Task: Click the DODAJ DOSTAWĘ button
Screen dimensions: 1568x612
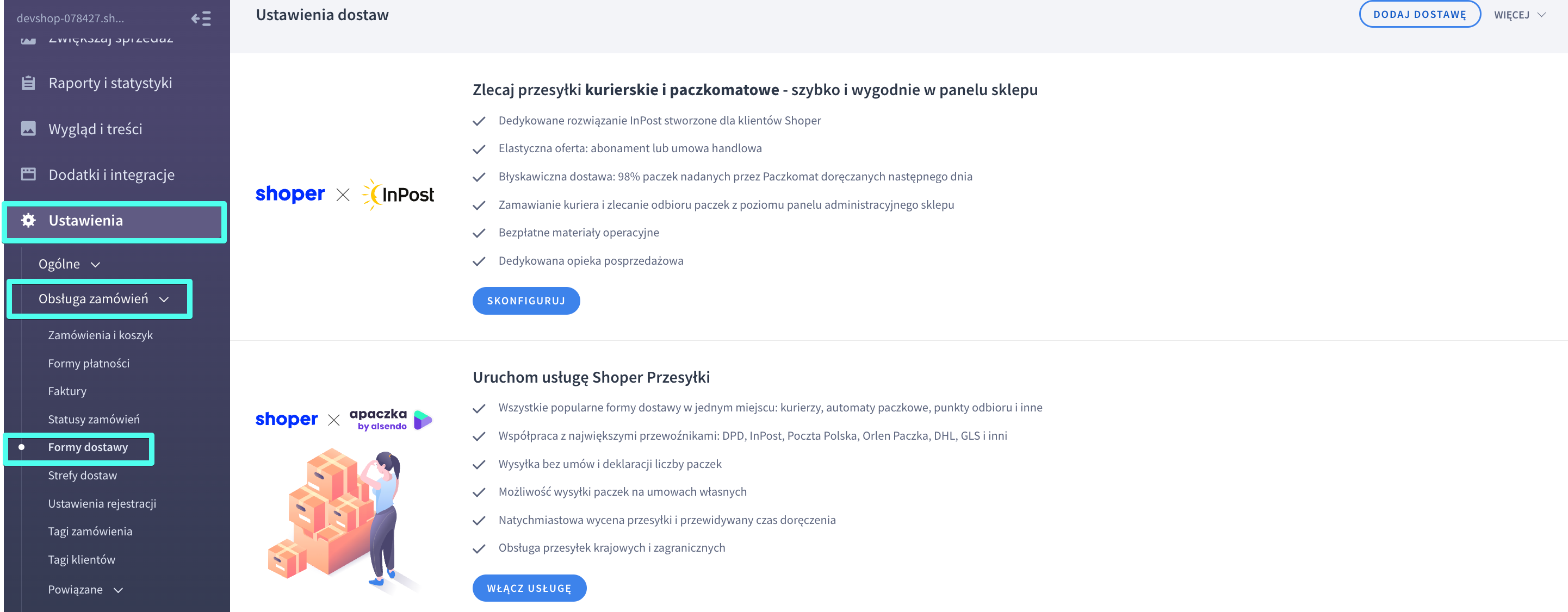Action: point(1420,14)
